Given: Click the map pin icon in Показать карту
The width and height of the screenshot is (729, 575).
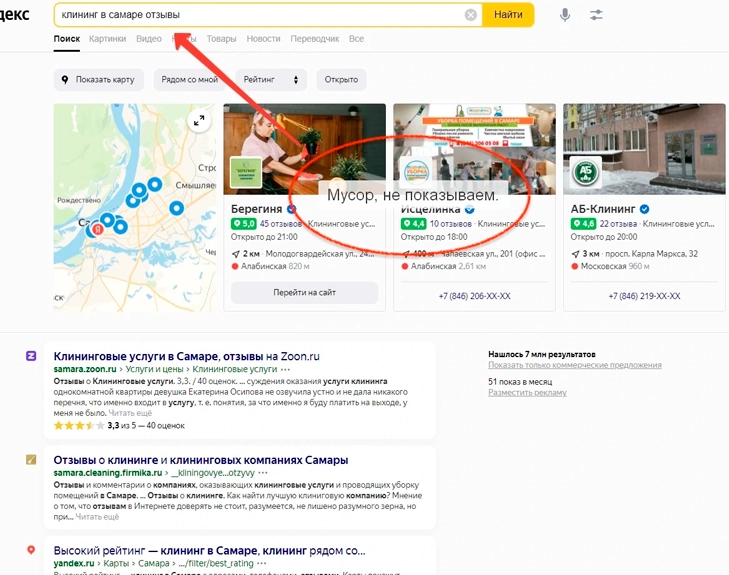Looking at the screenshot, I should (65, 79).
